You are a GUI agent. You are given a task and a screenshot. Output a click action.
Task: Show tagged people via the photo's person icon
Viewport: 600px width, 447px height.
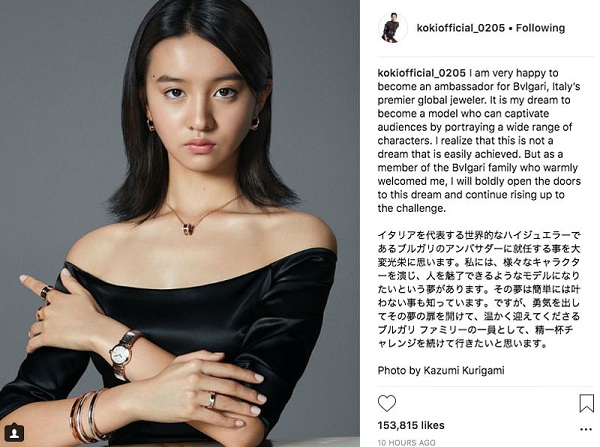(x=15, y=432)
